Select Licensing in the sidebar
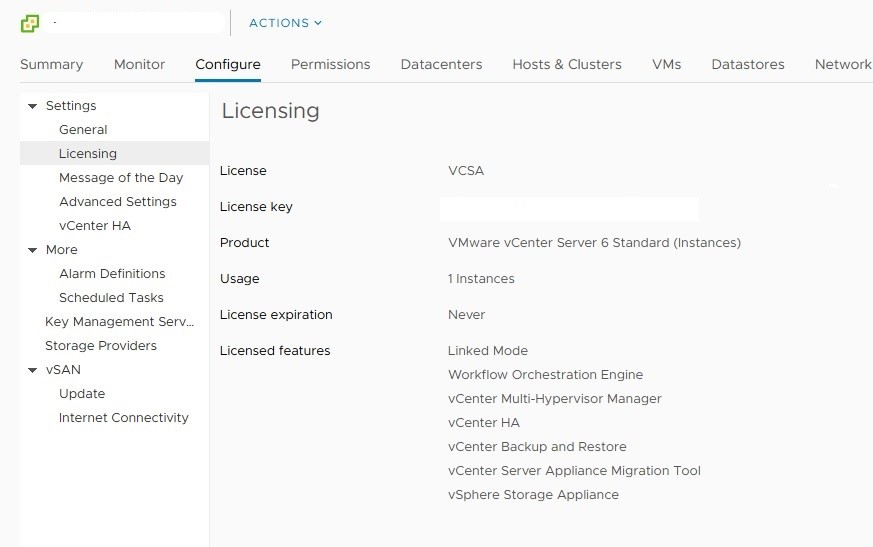Screen dimensions: 873x547 pos(115,153)
